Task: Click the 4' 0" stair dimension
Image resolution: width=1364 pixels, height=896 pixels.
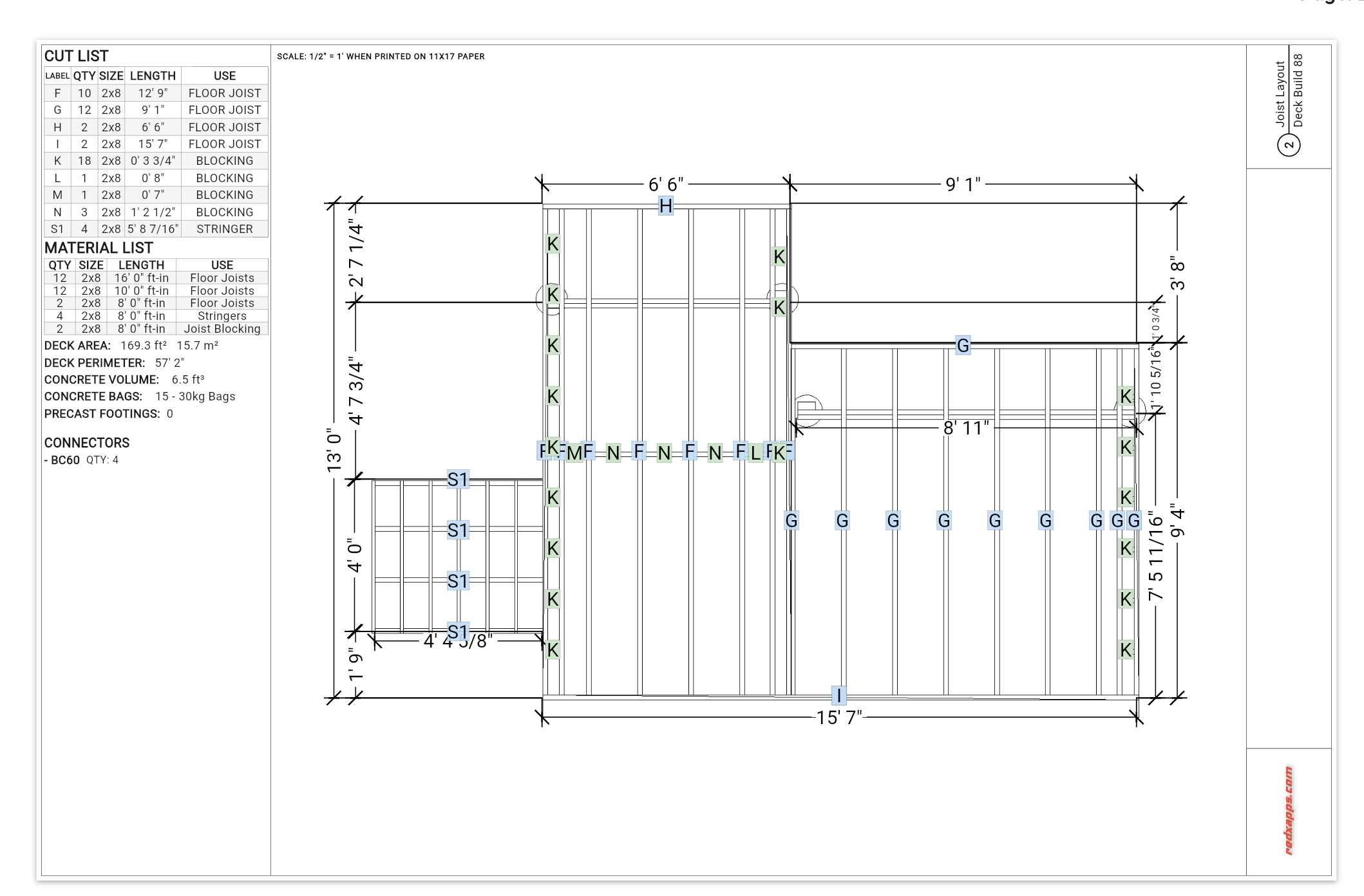Action: pyautogui.click(x=355, y=555)
